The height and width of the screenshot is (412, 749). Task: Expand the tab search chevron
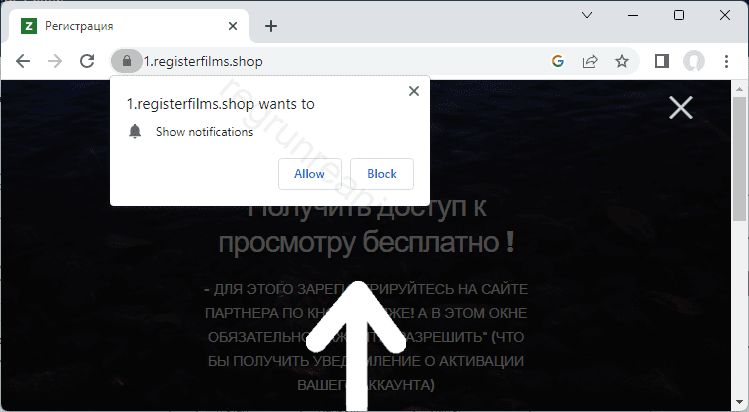tap(589, 15)
